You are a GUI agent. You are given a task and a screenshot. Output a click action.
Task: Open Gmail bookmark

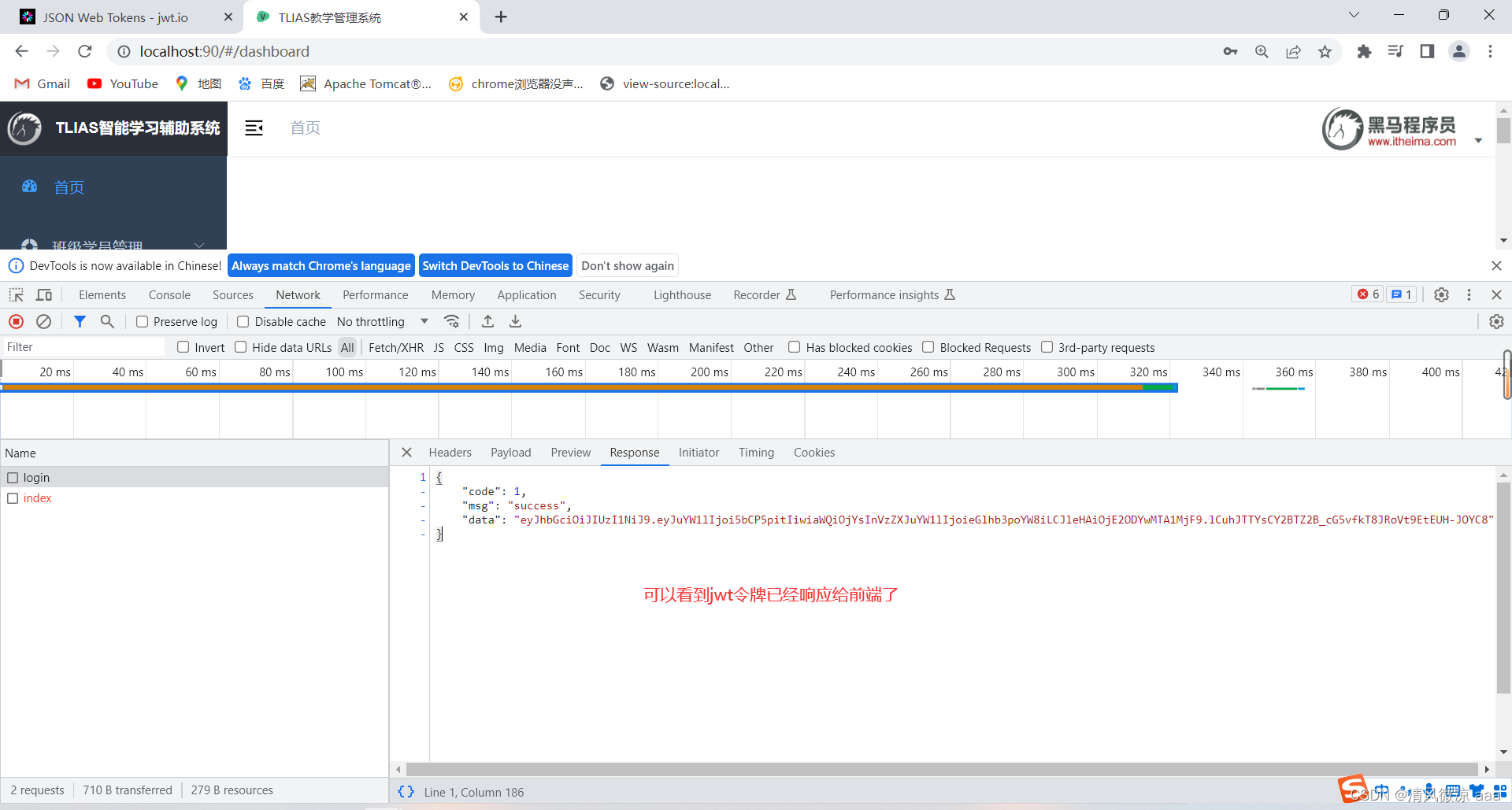[x=43, y=83]
